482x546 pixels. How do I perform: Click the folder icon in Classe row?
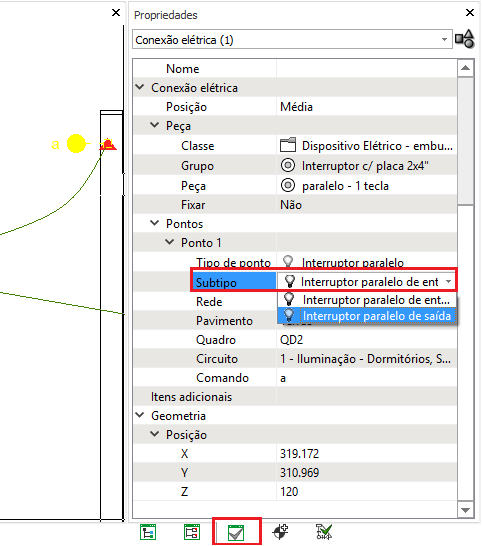pos(288,145)
